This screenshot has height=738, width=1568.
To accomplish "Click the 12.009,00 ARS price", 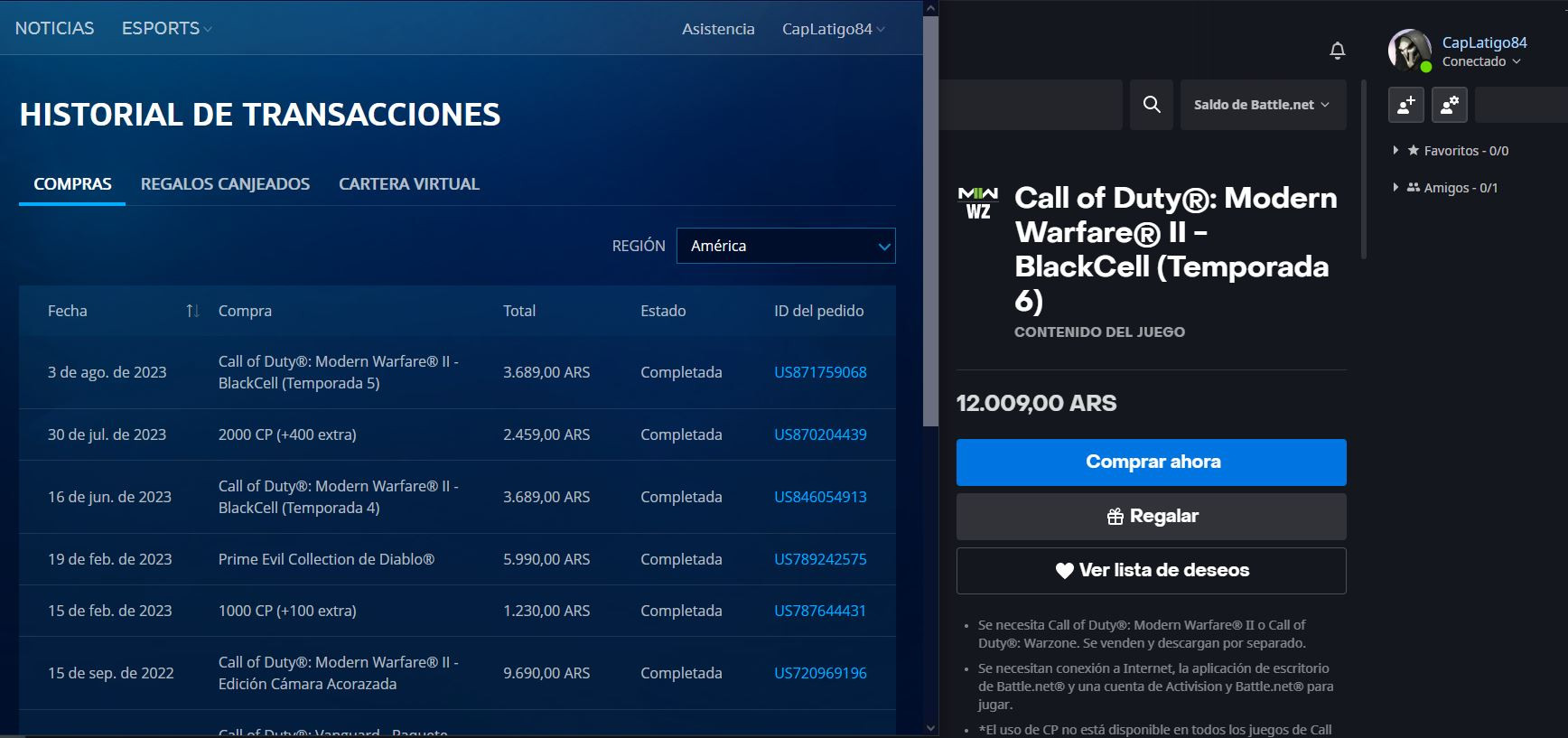I will point(1036,403).
